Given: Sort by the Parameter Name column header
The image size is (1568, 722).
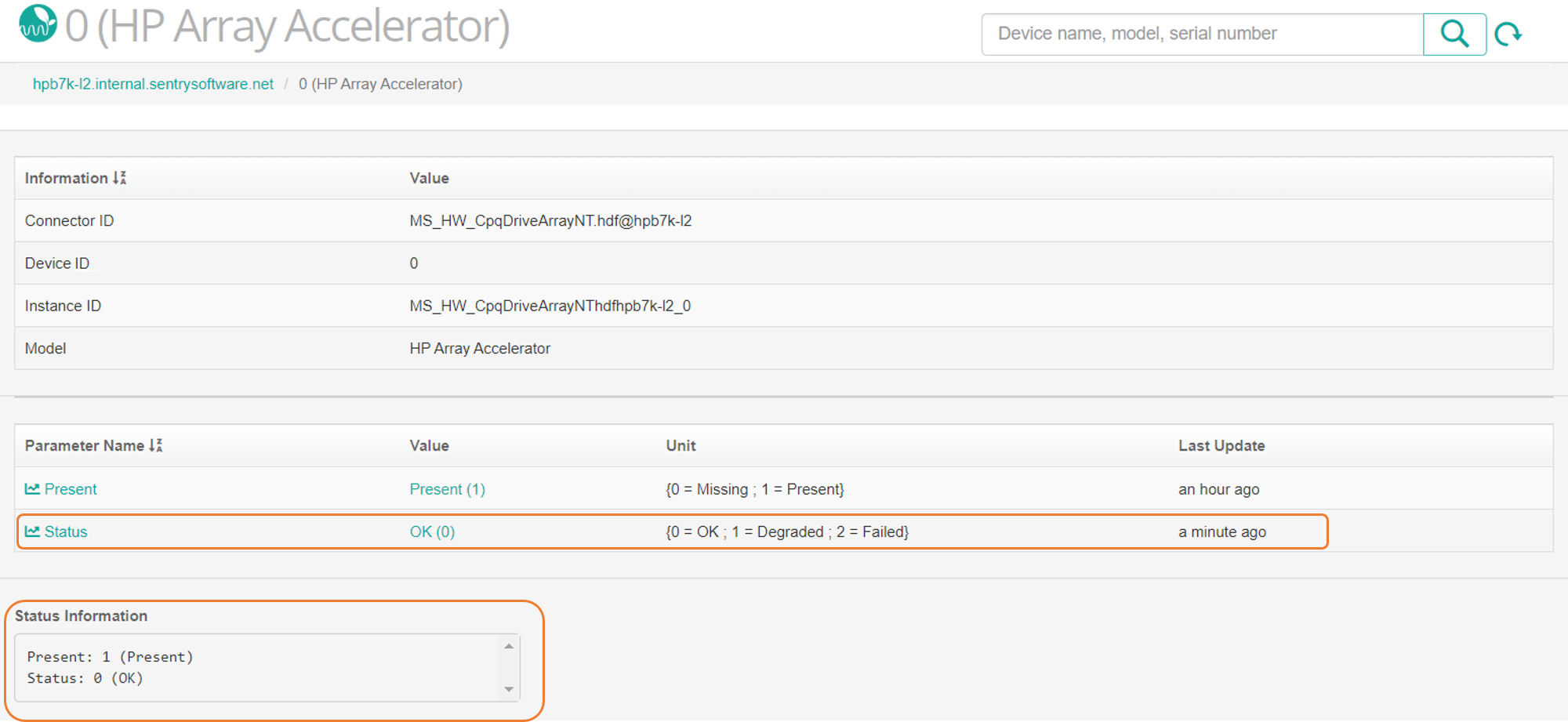Looking at the screenshot, I should [x=84, y=445].
